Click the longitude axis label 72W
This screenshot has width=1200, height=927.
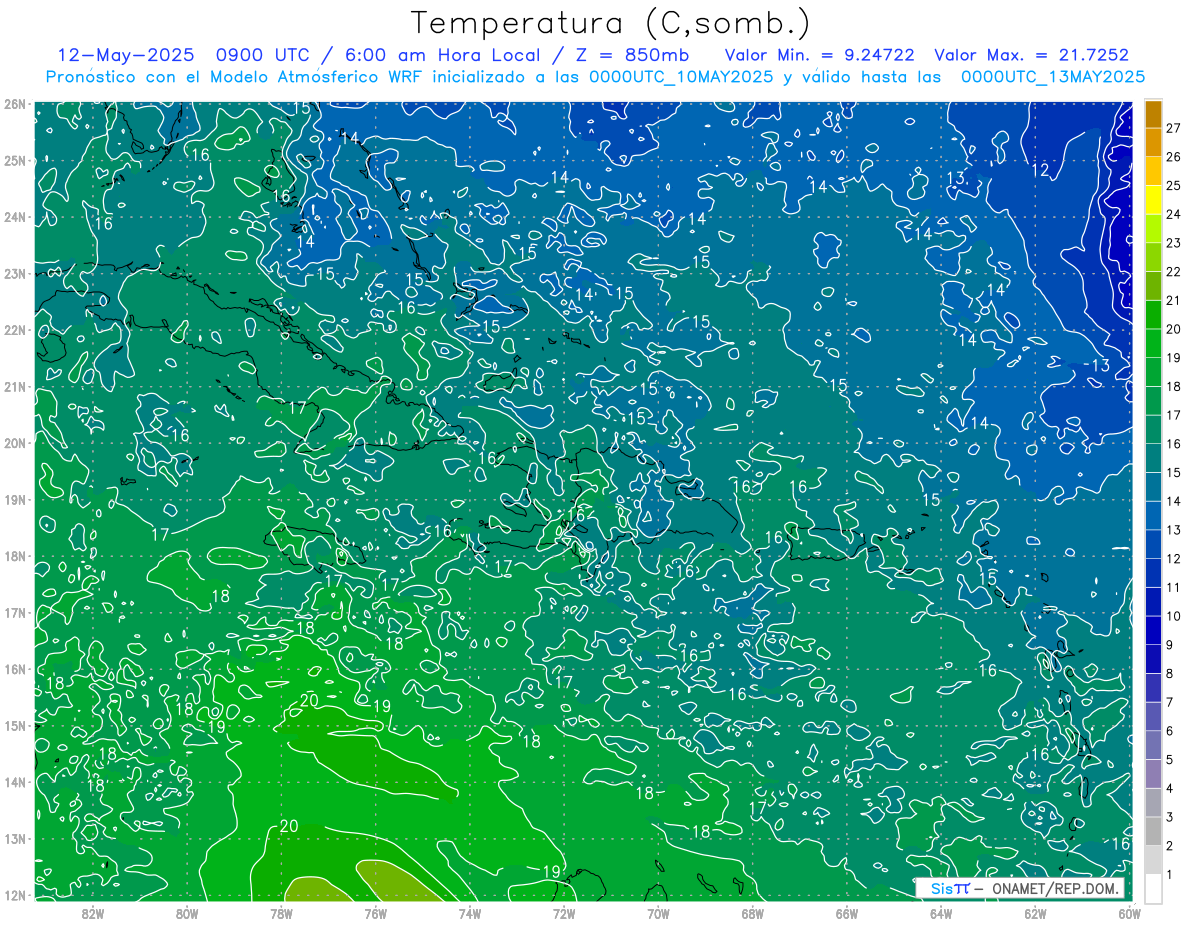[x=564, y=913]
